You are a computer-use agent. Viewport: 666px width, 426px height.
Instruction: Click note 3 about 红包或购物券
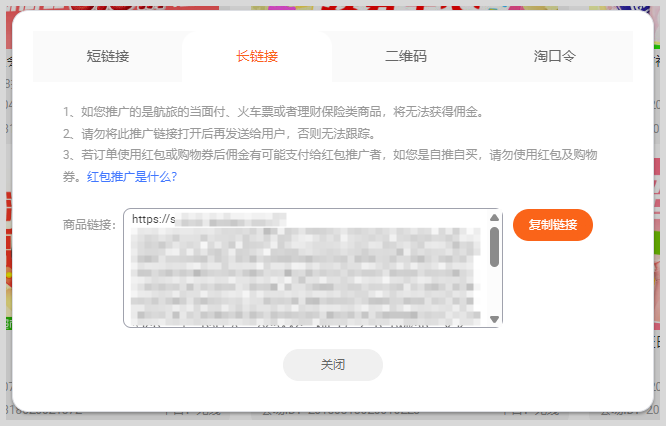tap(330, 165)
